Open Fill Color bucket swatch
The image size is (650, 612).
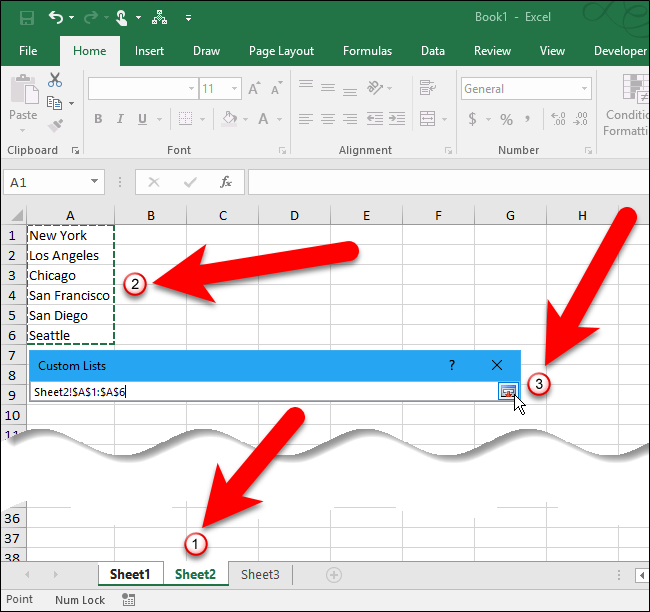pyautogui.click(x=229, y=119)
